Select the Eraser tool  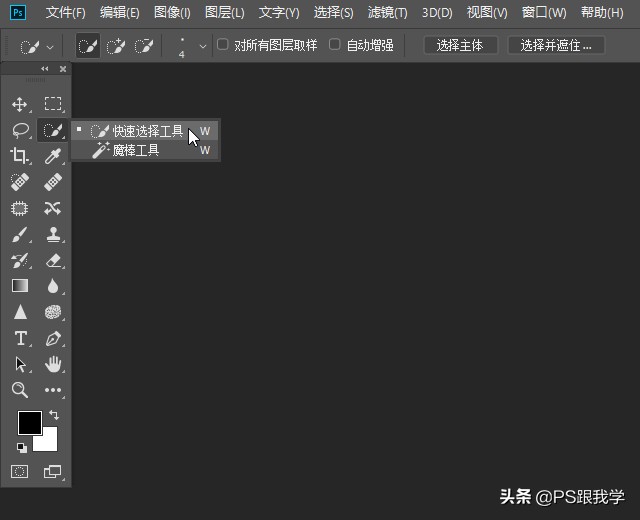53,261
